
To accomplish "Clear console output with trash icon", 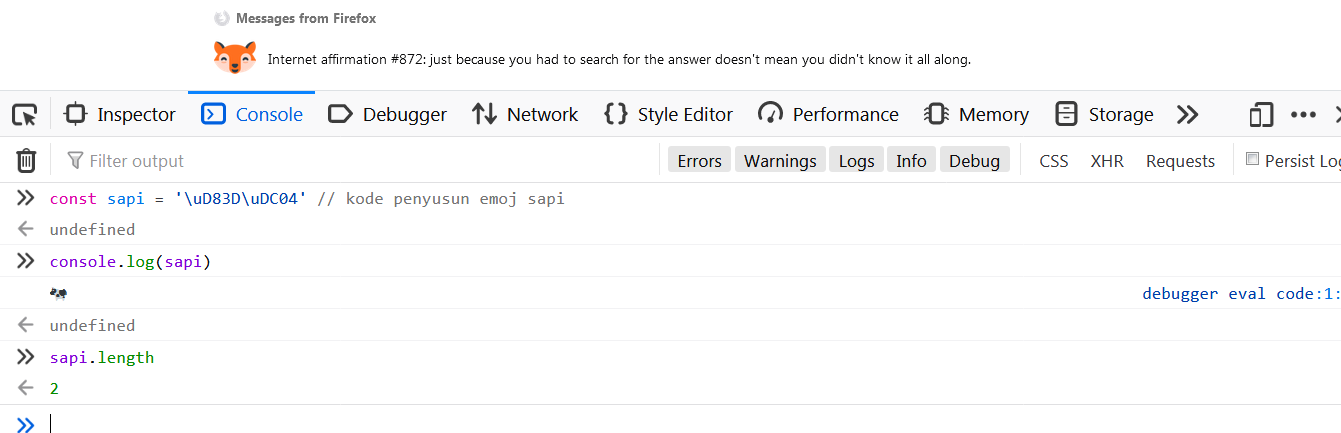I will click(26, 161).
